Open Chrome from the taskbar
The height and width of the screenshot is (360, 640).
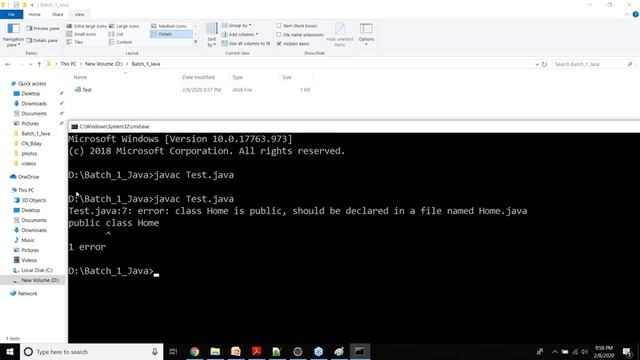pos(194,351)
